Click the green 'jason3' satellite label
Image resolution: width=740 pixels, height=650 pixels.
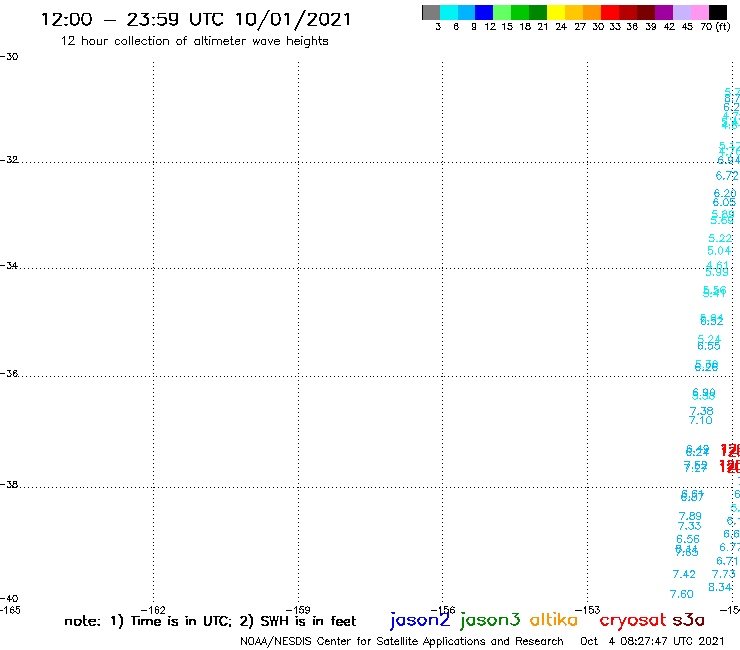490,621
